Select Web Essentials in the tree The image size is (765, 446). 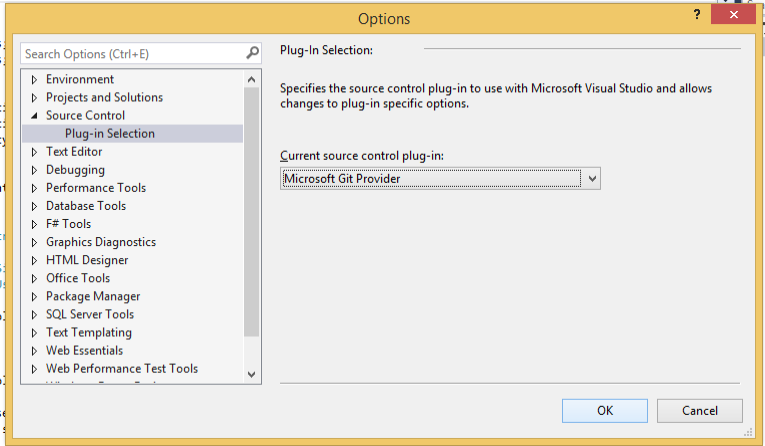coord(85,351)
